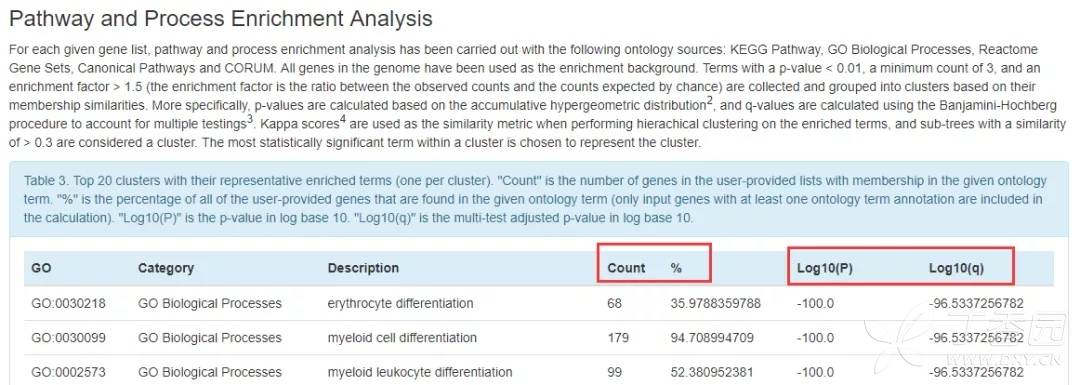Sort by Category column header
Viewport: 1080px width, 385px height.
click(165, 268)
